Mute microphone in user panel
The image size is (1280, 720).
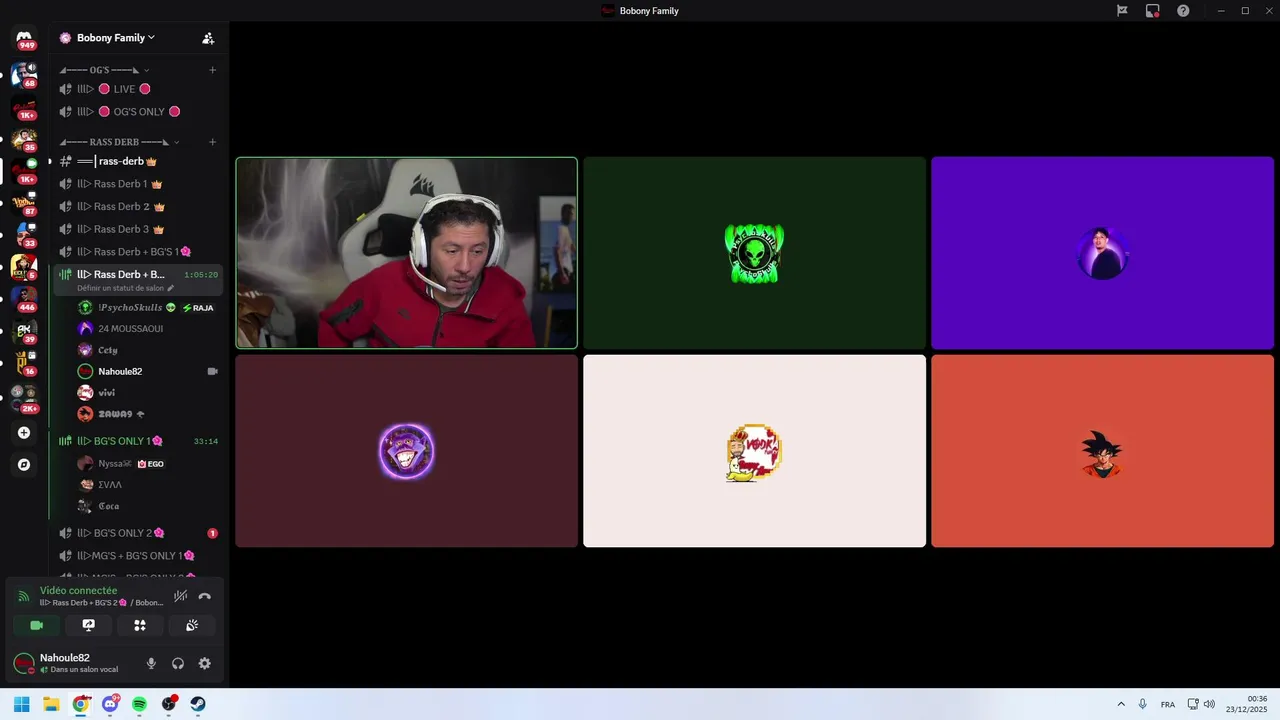coord(151,663)
